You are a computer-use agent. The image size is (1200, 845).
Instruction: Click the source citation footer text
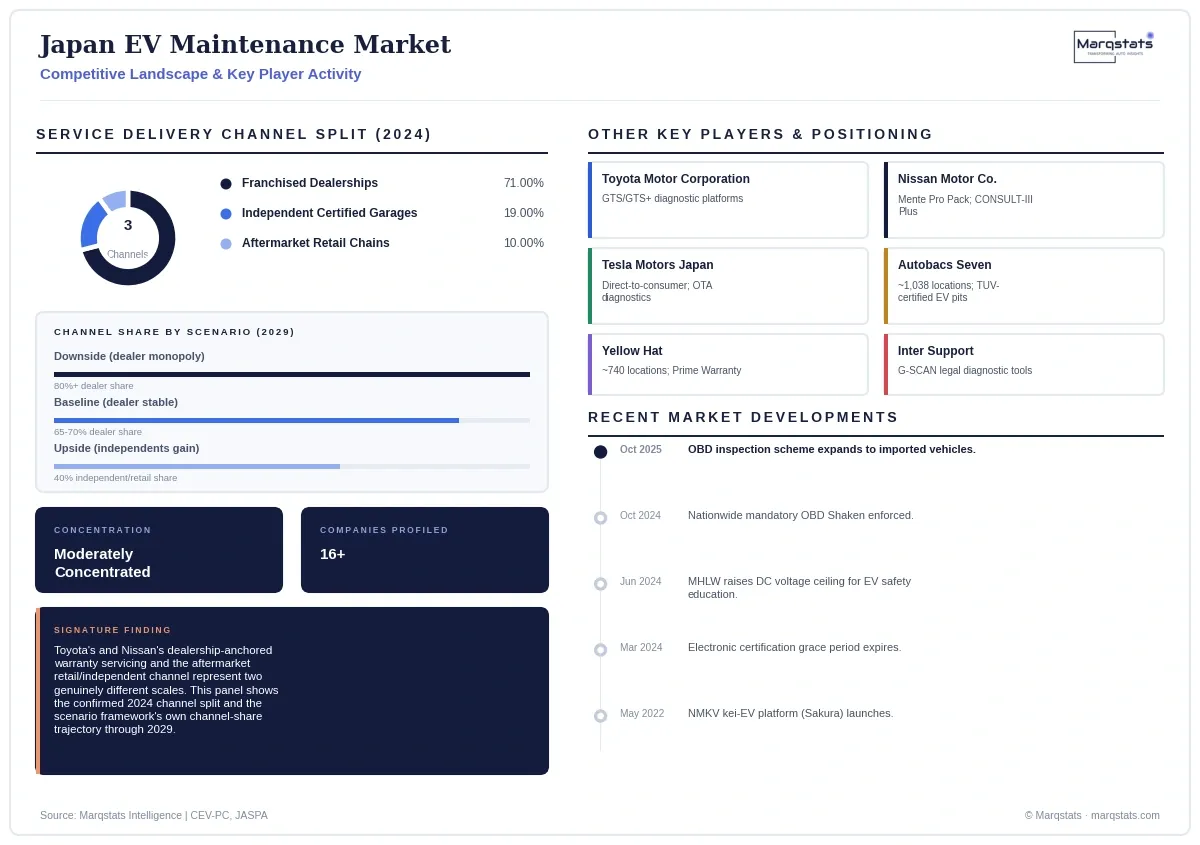point(154,815)
